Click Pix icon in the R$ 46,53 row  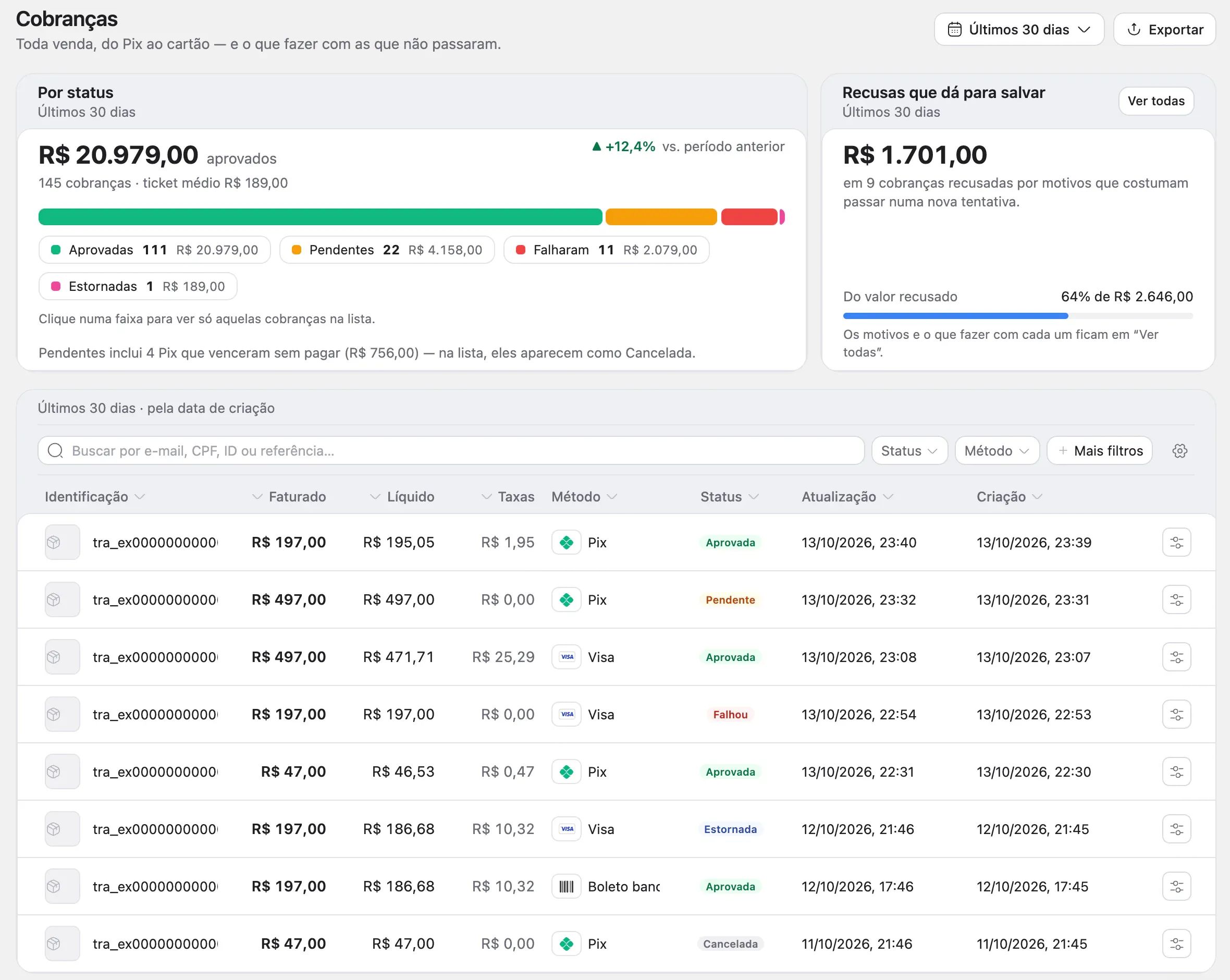[x=566, y=771]
